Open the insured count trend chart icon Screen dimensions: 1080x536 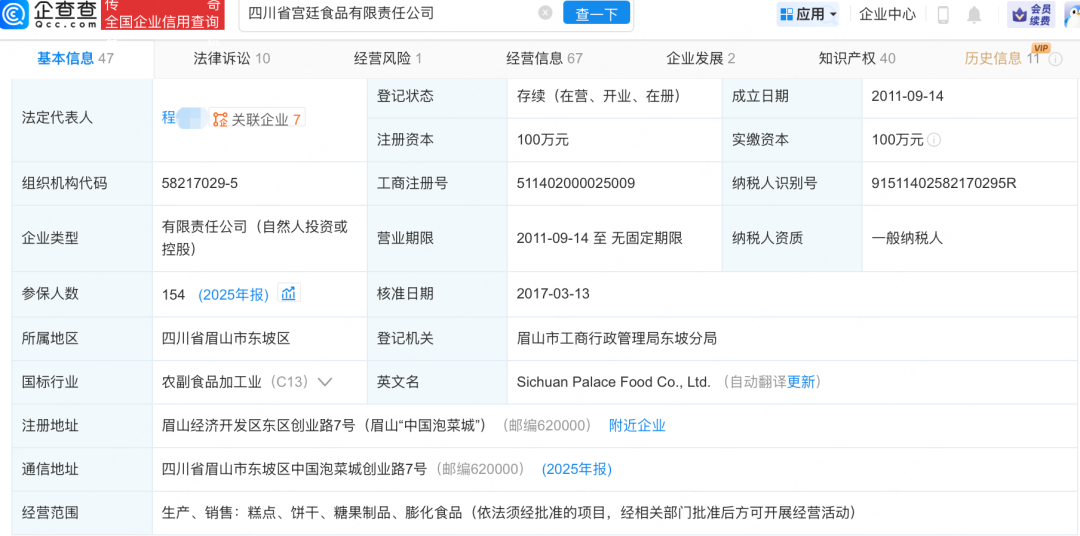tap(289, 293)
